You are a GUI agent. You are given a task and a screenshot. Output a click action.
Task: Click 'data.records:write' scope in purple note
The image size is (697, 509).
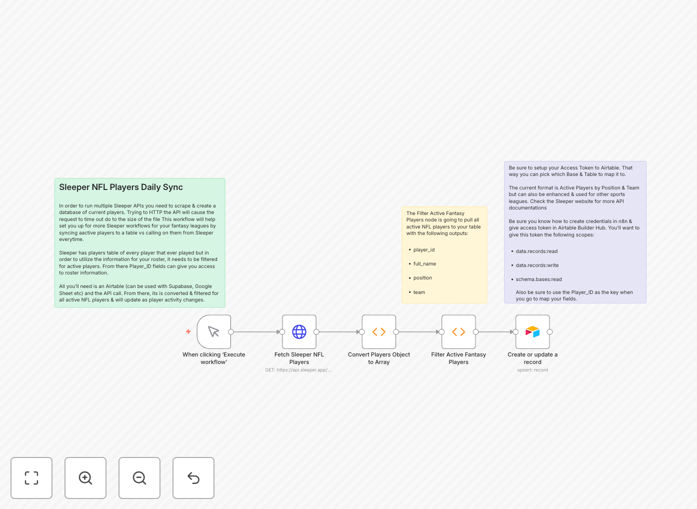(537, 265)
